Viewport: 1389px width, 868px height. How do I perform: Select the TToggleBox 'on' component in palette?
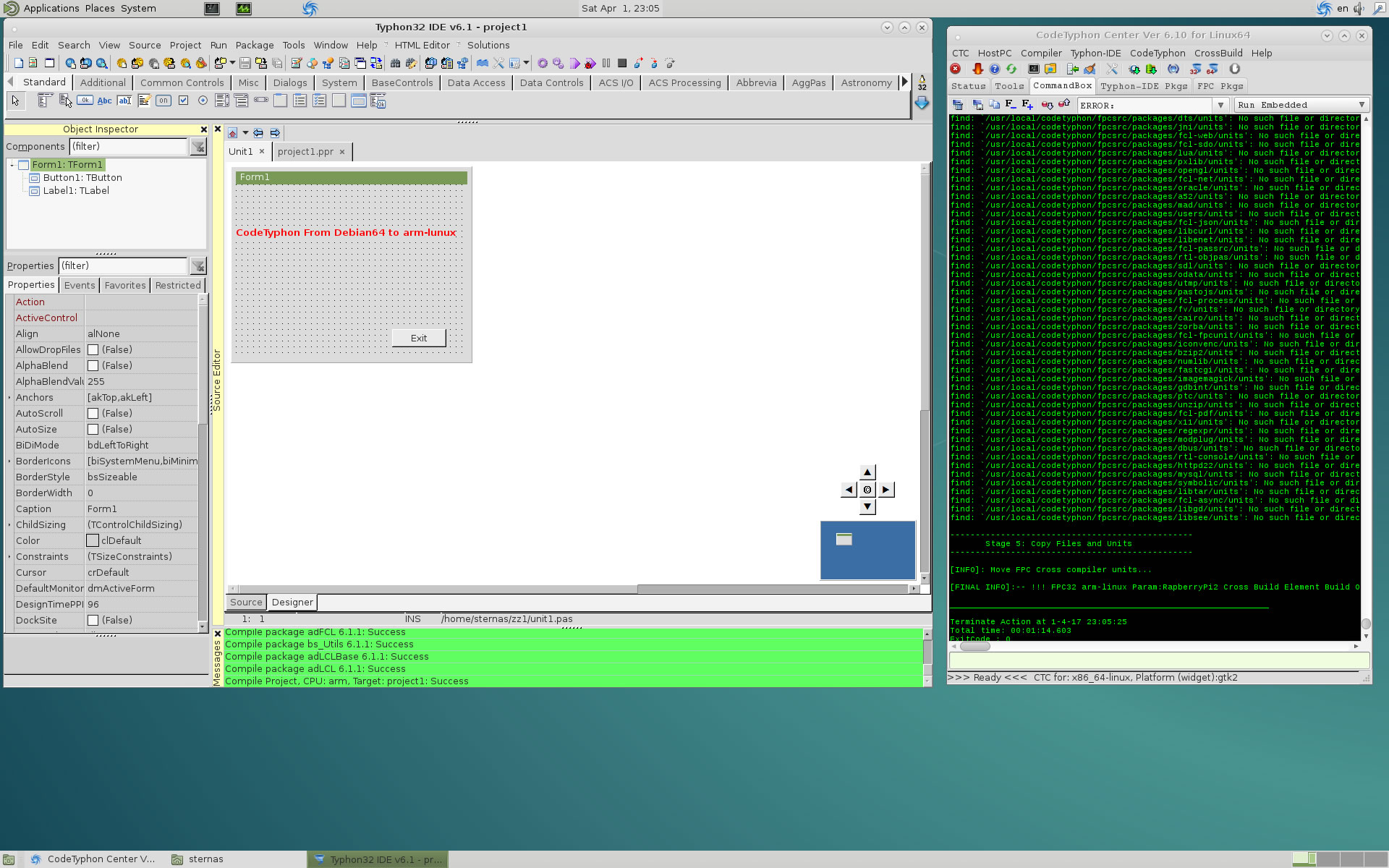coord(163,101)
